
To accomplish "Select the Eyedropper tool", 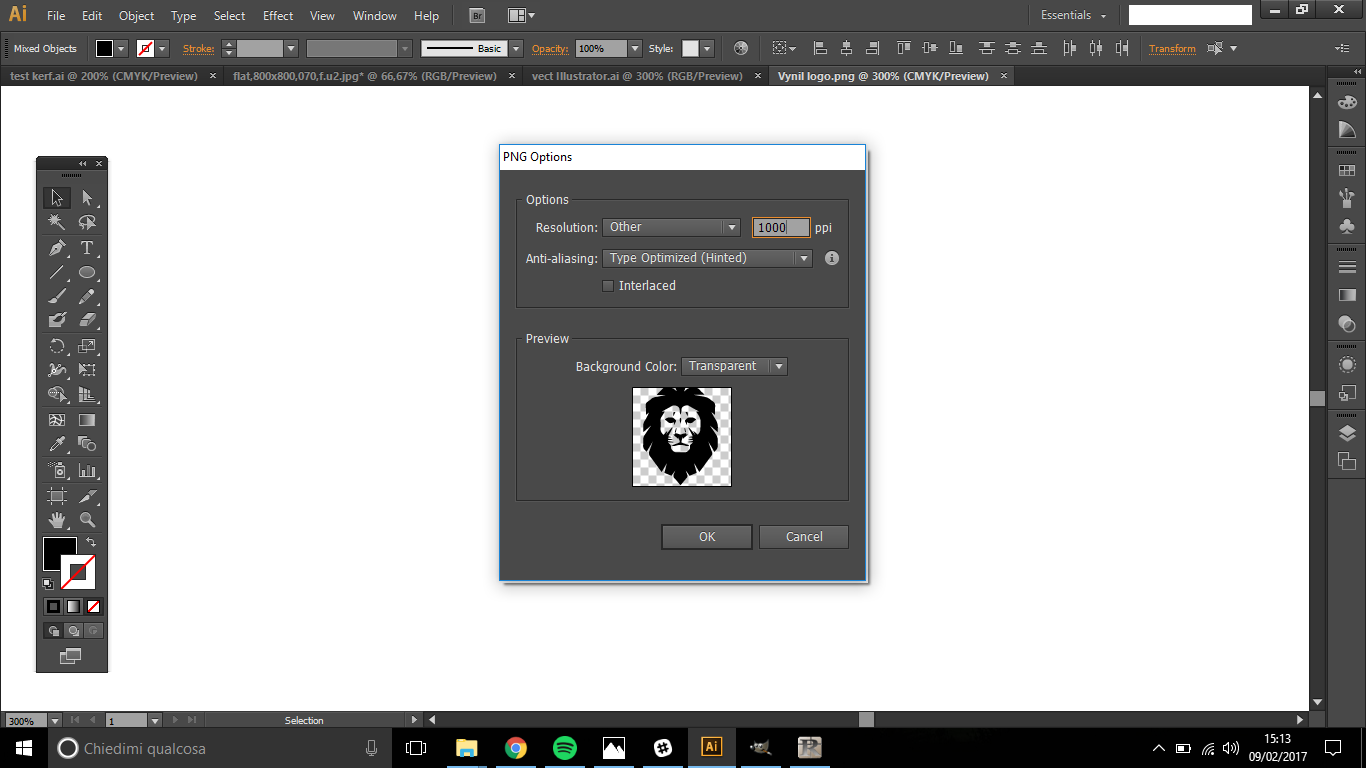I will [x=57, y=444].
